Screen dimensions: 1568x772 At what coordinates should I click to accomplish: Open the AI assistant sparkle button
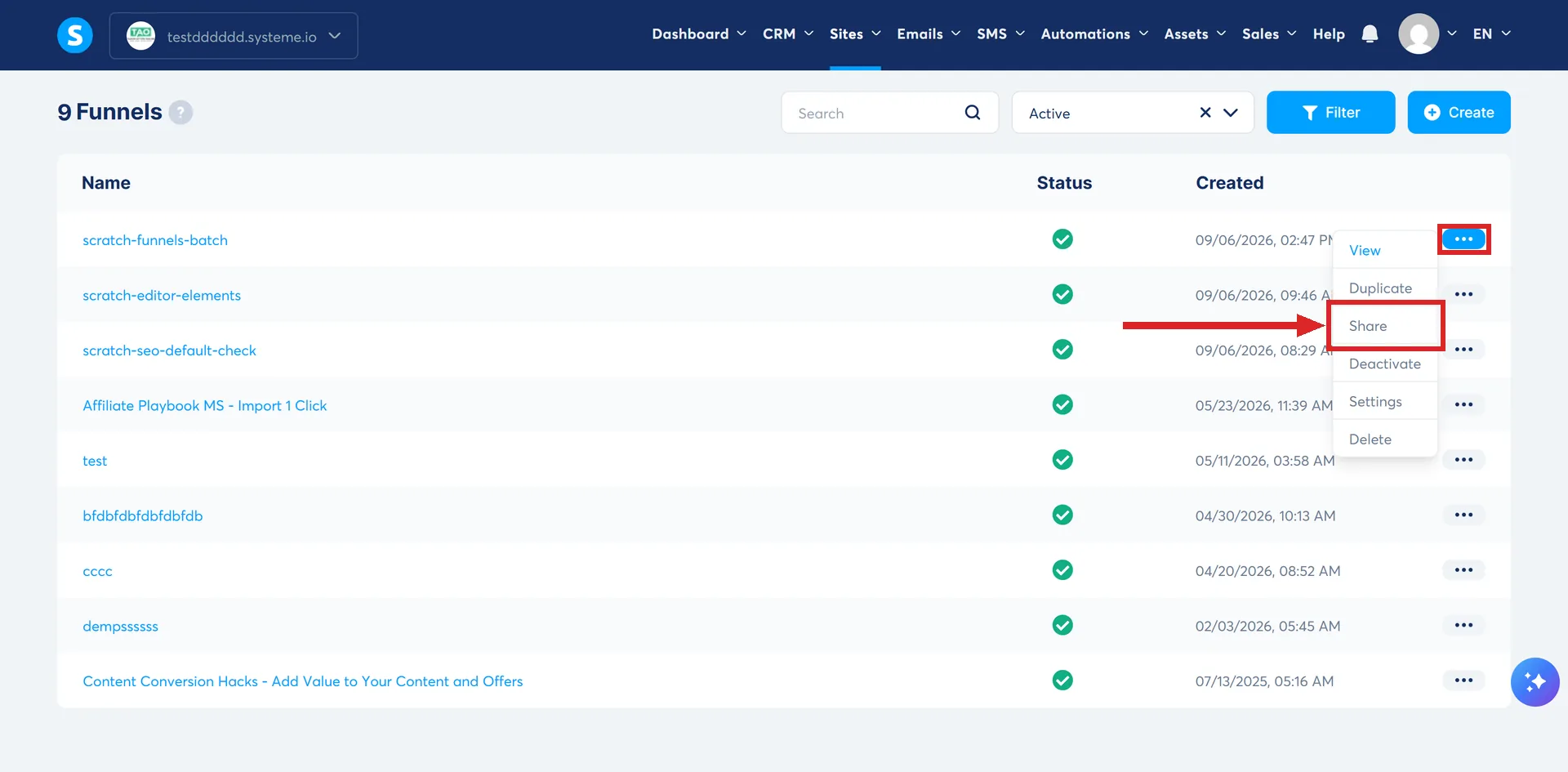tap(1535, 681)
